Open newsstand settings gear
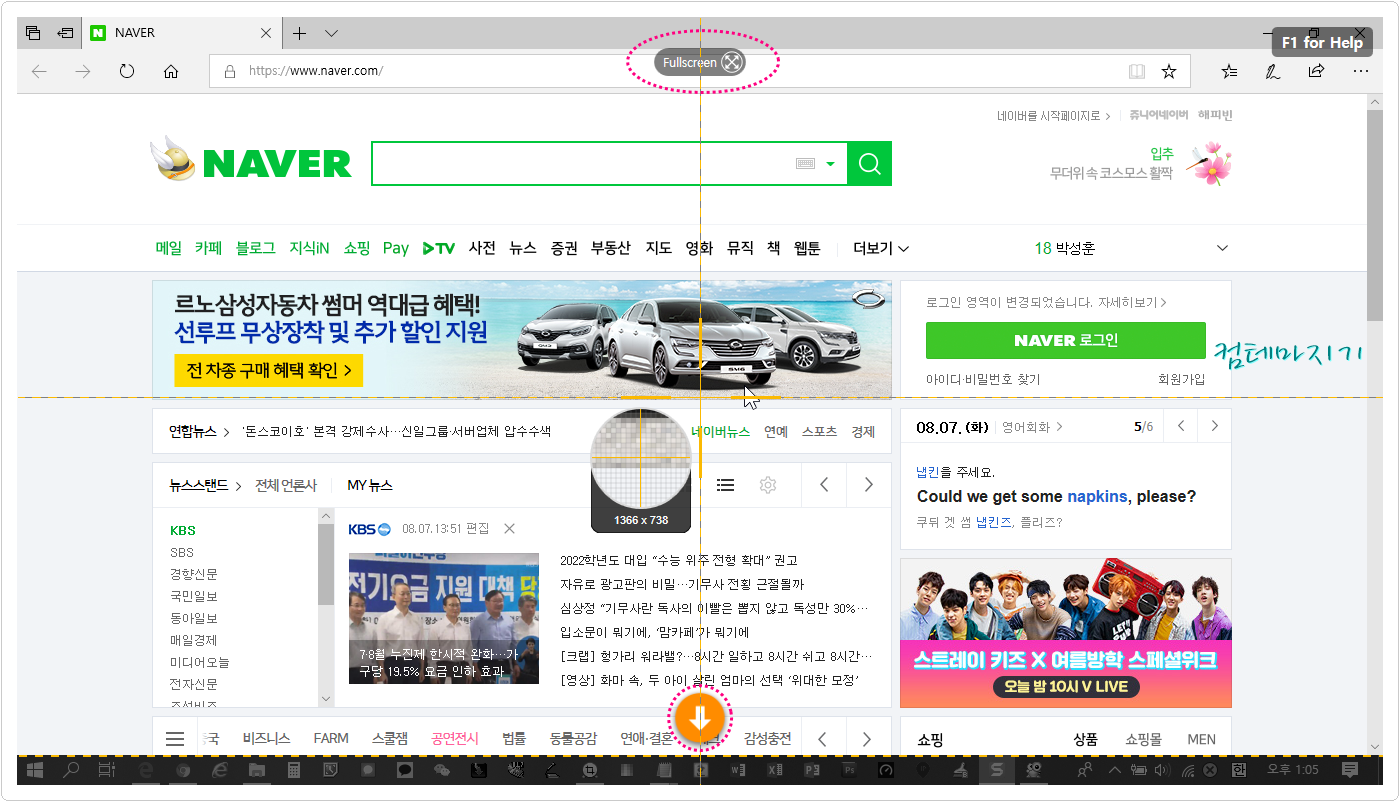Viewport: 1400px width, 802px height. tap(768, 485)
